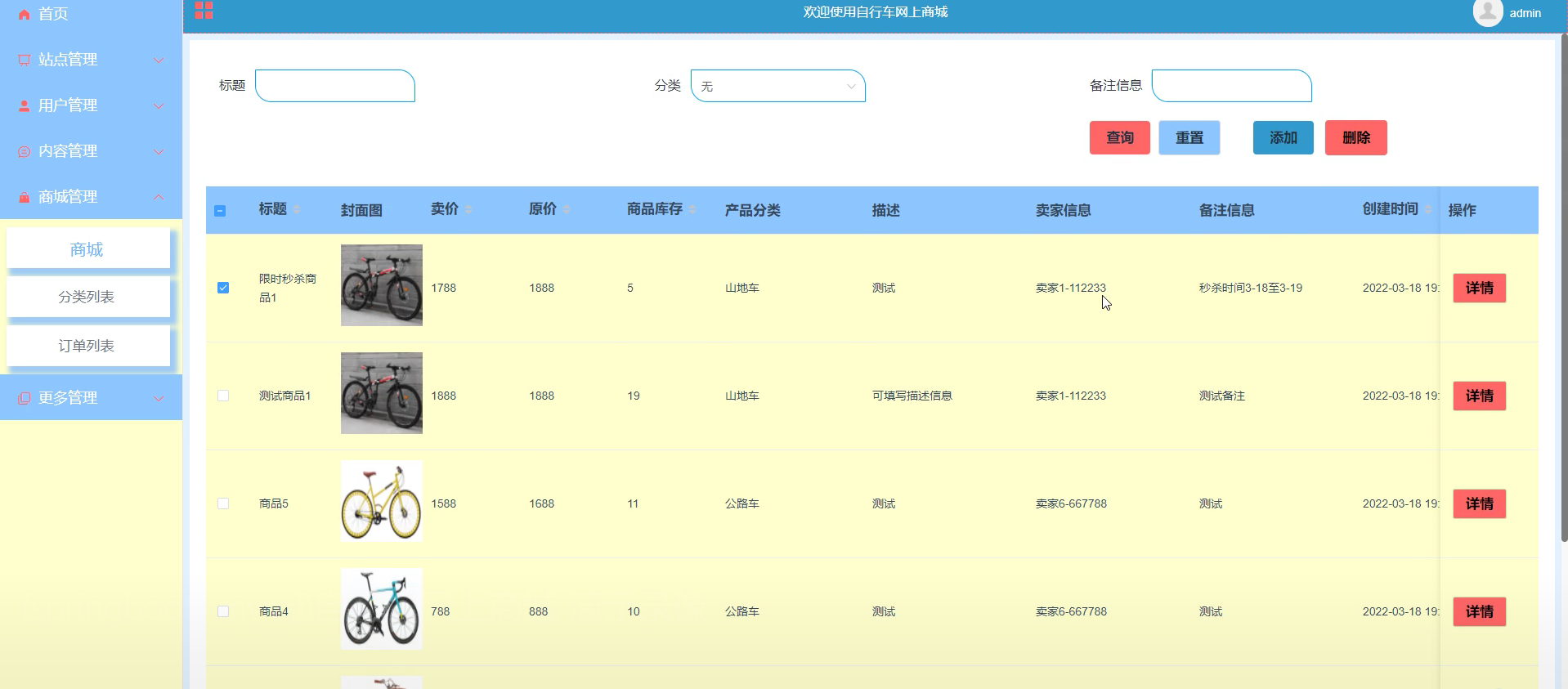The height and width of the screenshot is (689, 1568).
Task: Click the 查询 search button
Action: (x=1120, y=137)
